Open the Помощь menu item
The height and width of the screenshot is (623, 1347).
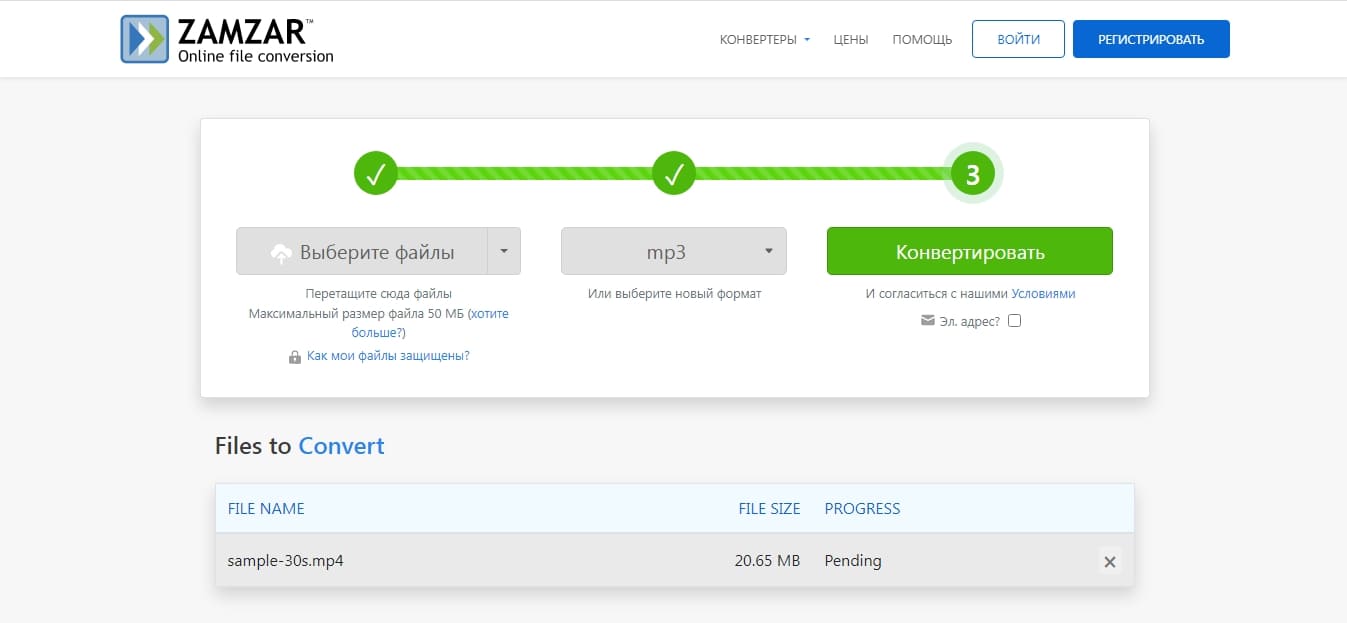(922, 40)
